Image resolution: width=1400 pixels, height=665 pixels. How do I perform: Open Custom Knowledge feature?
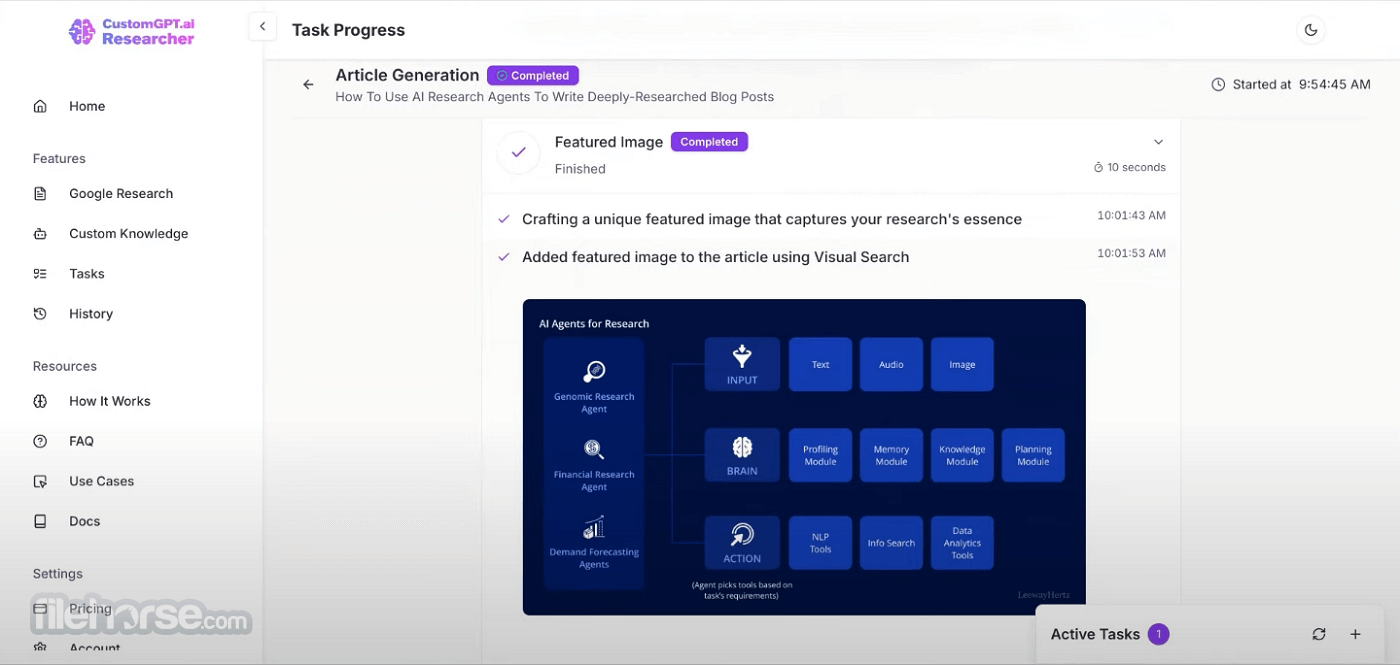click(x=128, y=234)
